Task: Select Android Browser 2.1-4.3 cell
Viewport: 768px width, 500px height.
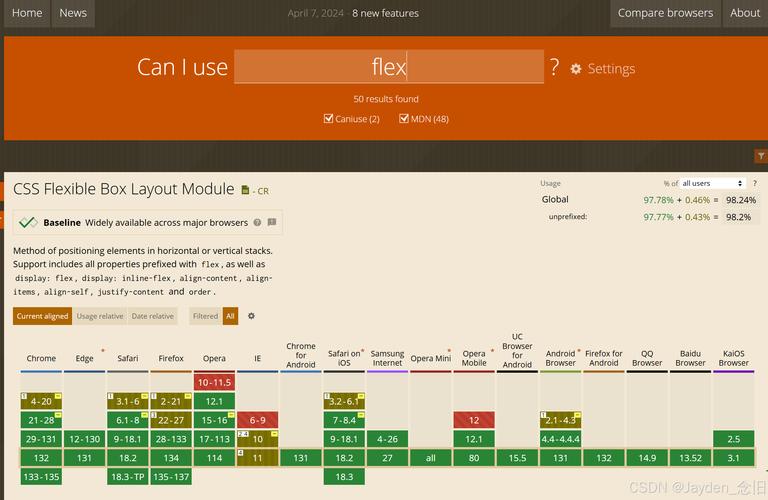Action: (x=560, y=420)
